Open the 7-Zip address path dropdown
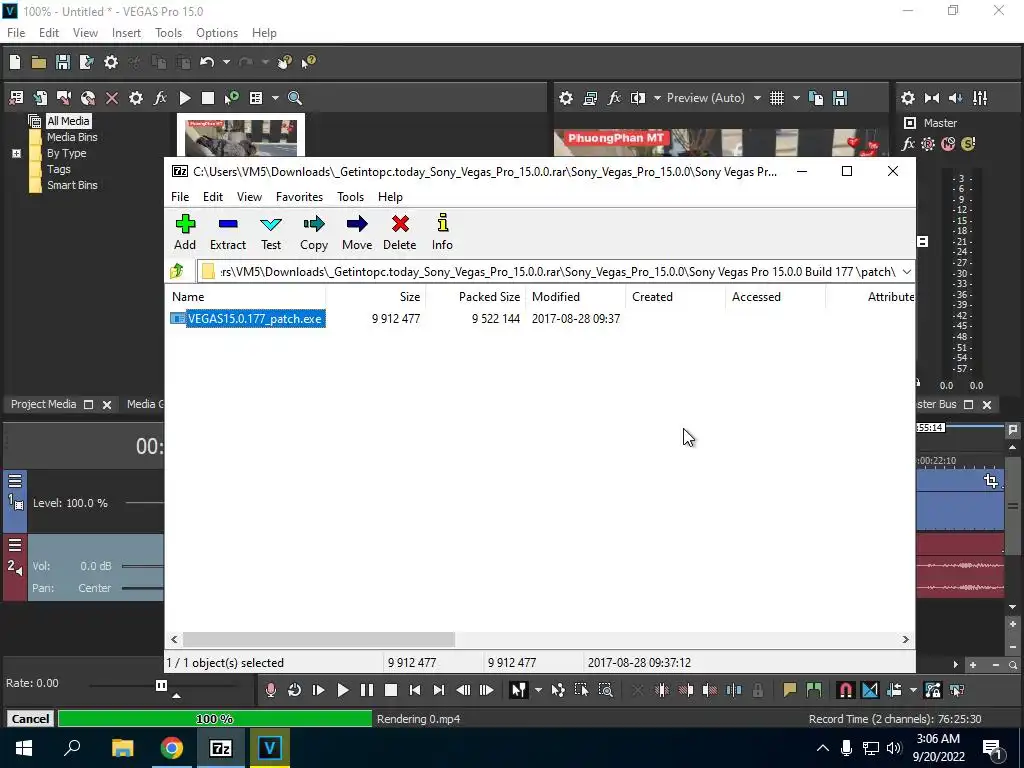 point(906,272)
